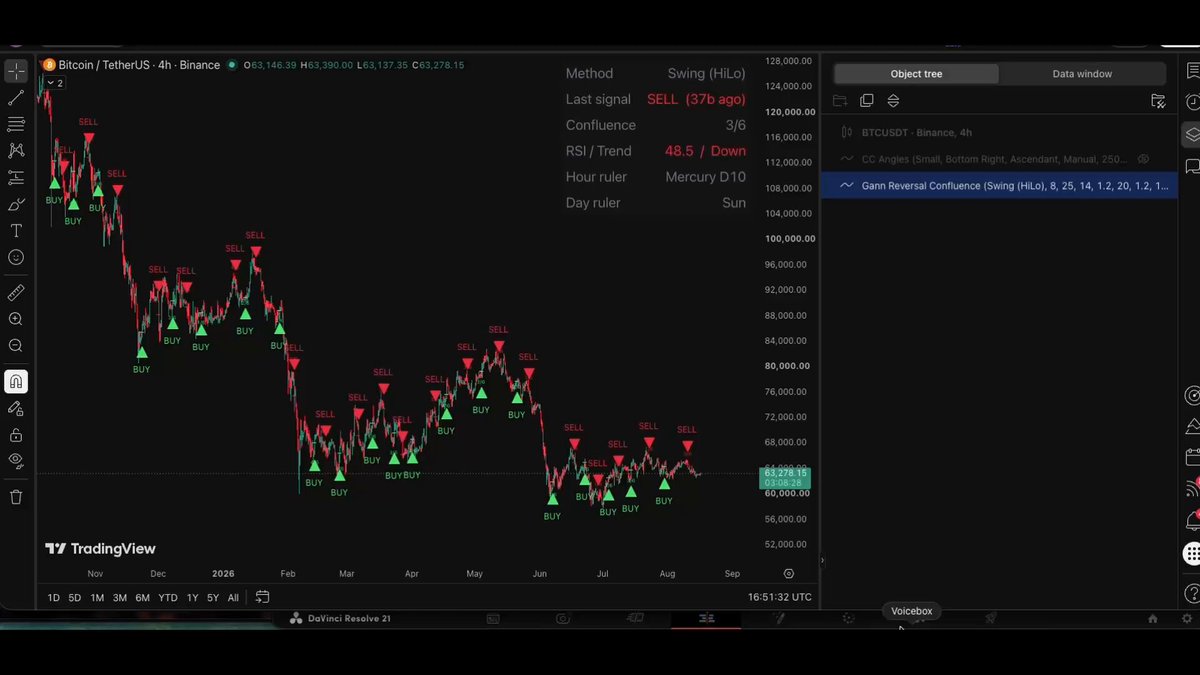Open the emoji icons tool
The image size is (1200, 675).
[x=16, y=257]
